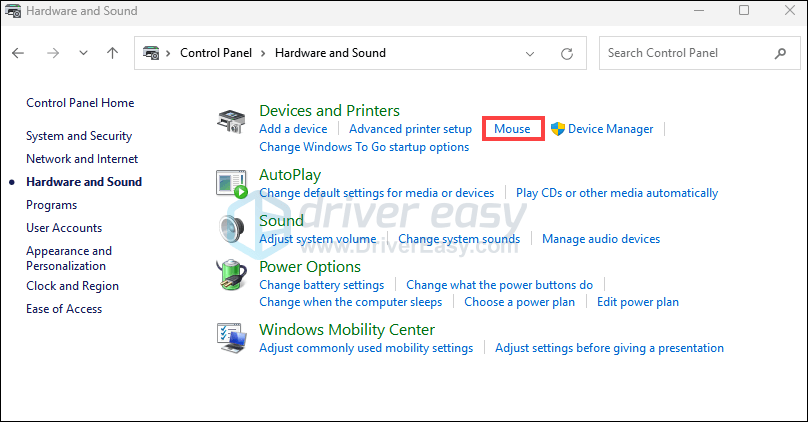This screenshot has height=422, width=808.
Task: Open the Mouse settings link
Action: tap(512, 129)
